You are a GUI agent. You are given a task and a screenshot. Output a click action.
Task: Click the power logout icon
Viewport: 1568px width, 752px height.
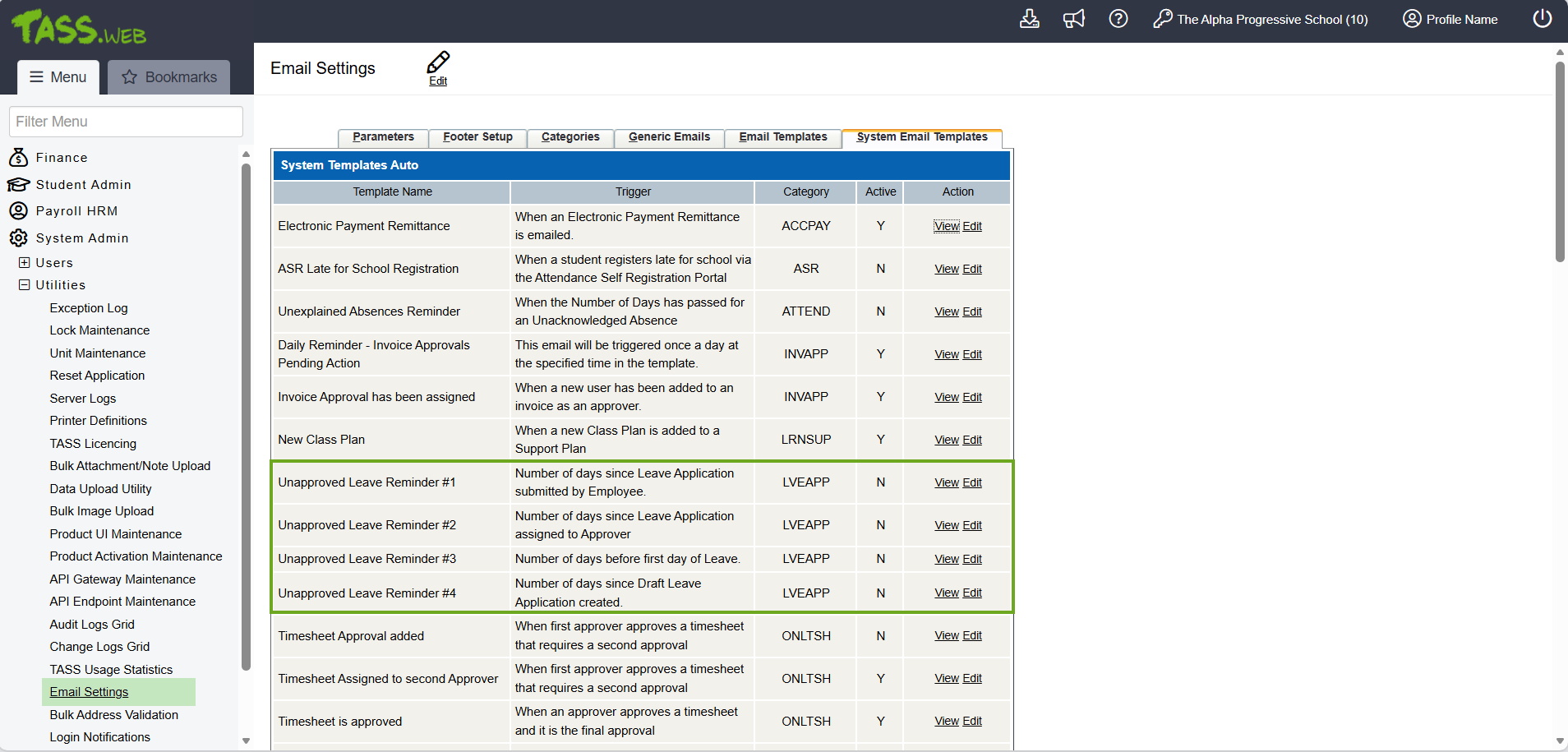point(1542,19)
